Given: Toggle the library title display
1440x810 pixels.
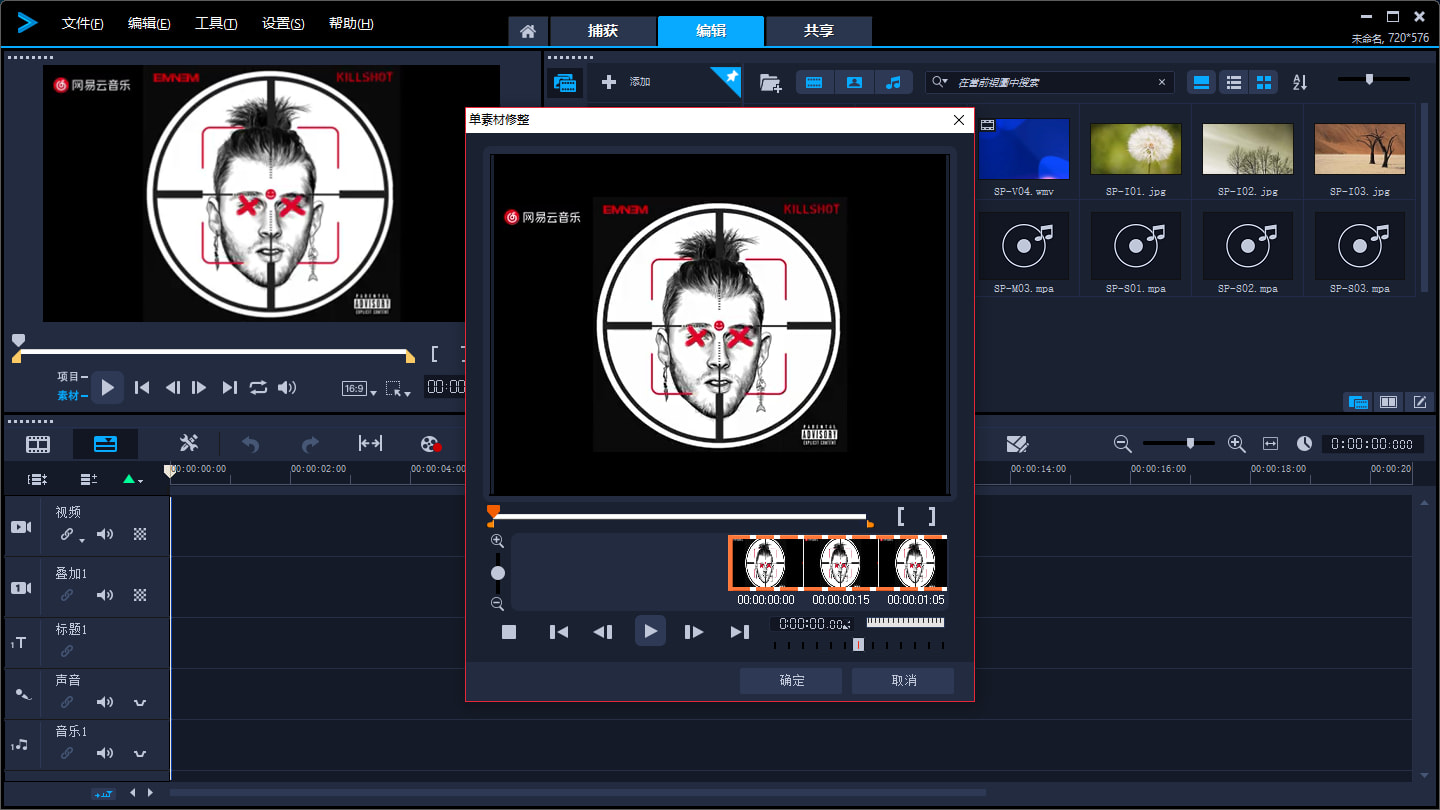Looking at the screenshot, I should [1203, 82].
